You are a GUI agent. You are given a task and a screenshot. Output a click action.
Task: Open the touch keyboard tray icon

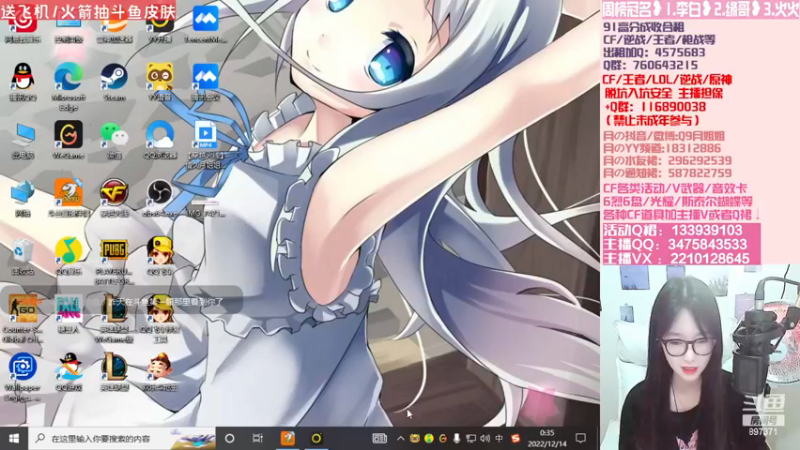(x=379, y=438)
